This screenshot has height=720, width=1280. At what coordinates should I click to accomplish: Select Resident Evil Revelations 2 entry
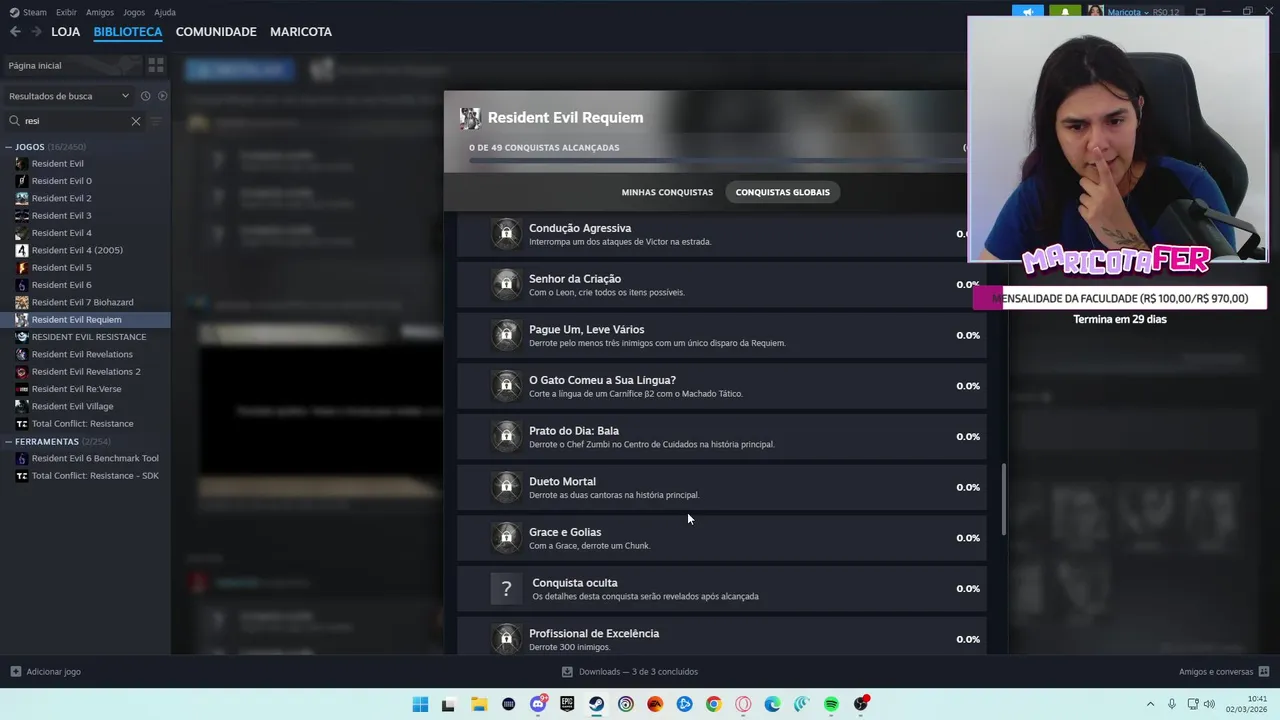86,371
